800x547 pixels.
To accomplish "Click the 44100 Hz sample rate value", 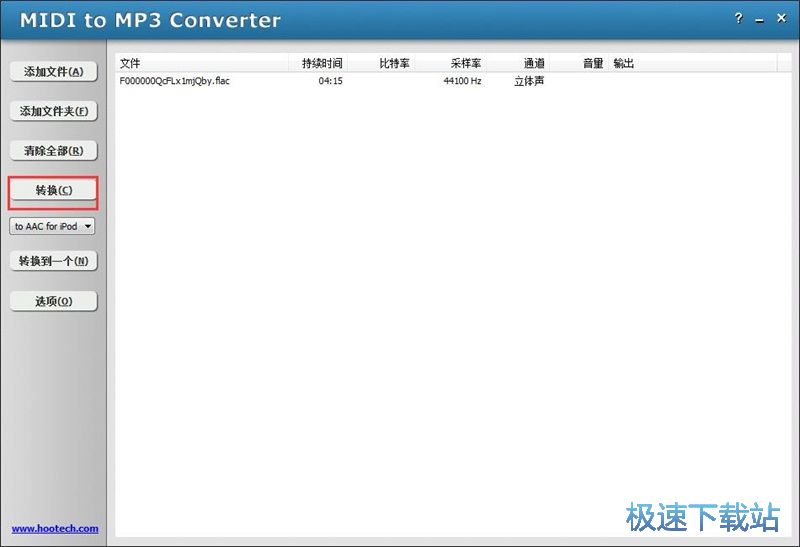I will 462,81.
